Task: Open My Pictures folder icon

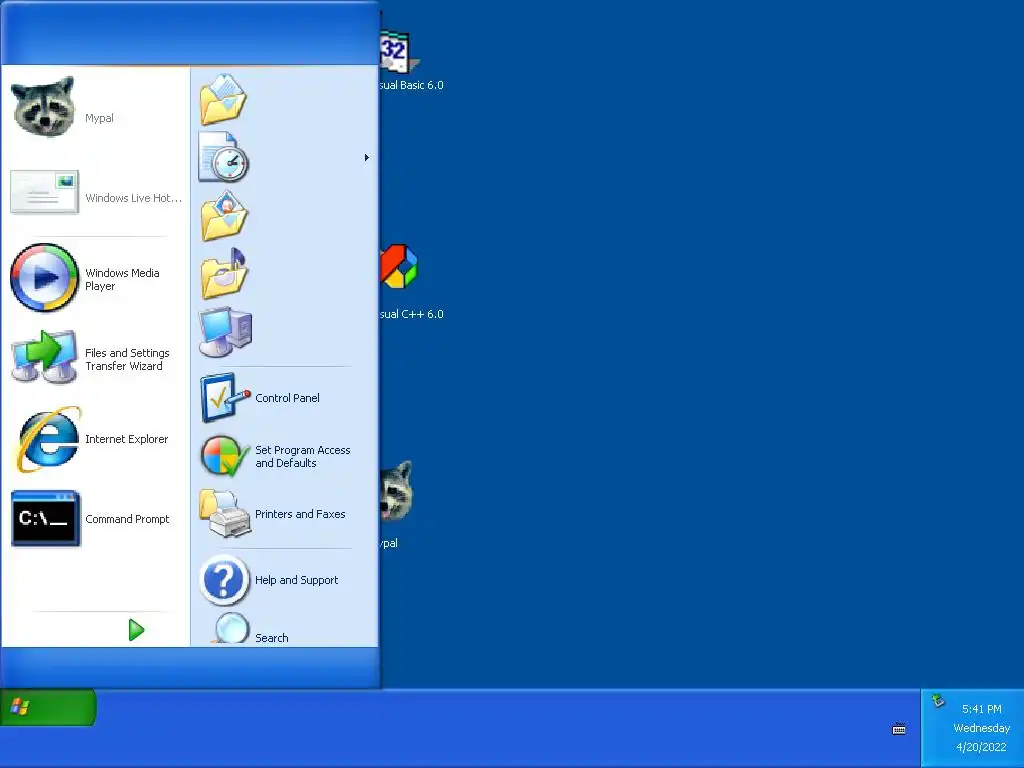Action: tap(224, 216)
